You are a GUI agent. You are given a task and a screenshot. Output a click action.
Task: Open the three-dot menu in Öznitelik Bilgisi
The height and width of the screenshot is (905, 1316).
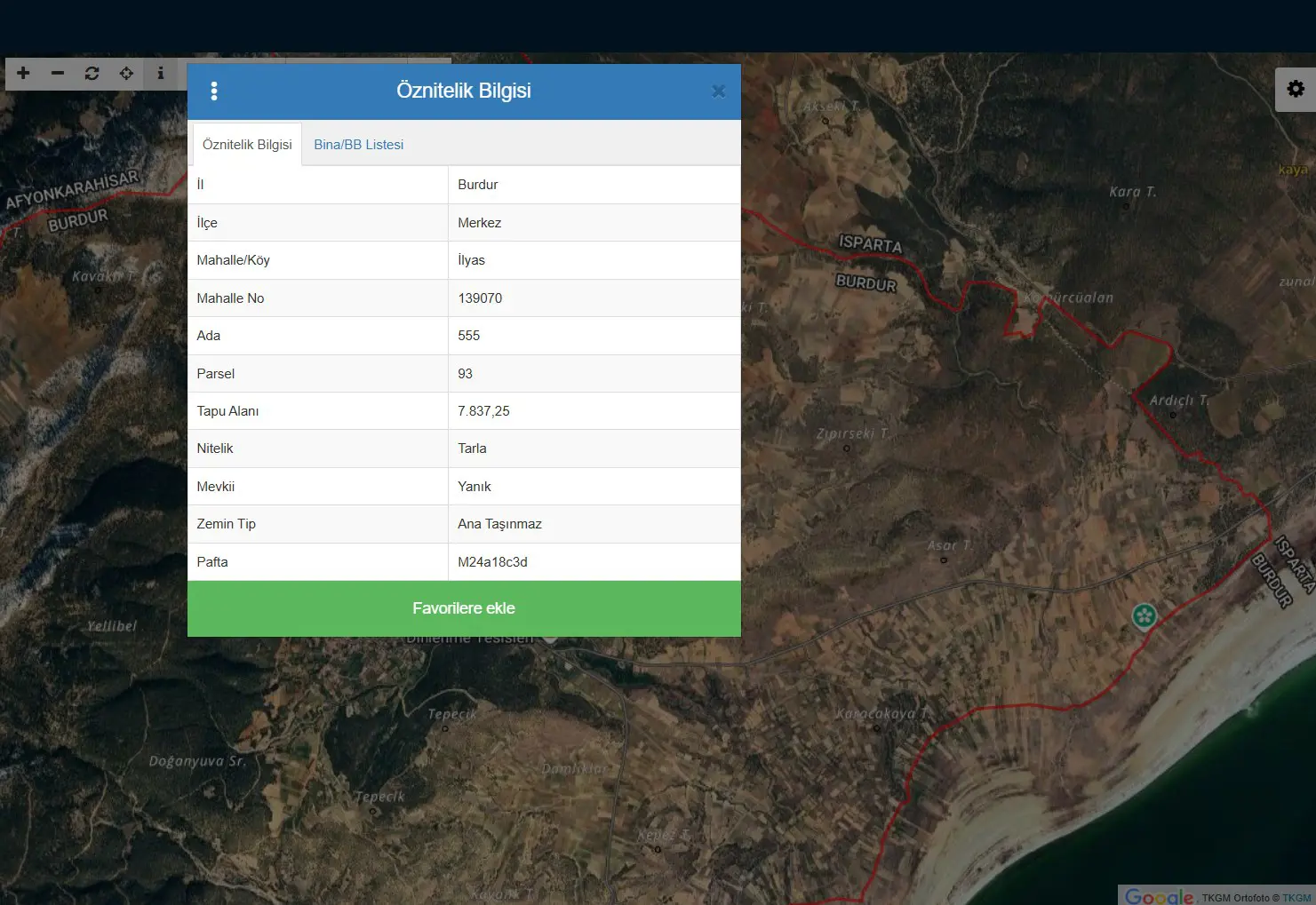214,91
